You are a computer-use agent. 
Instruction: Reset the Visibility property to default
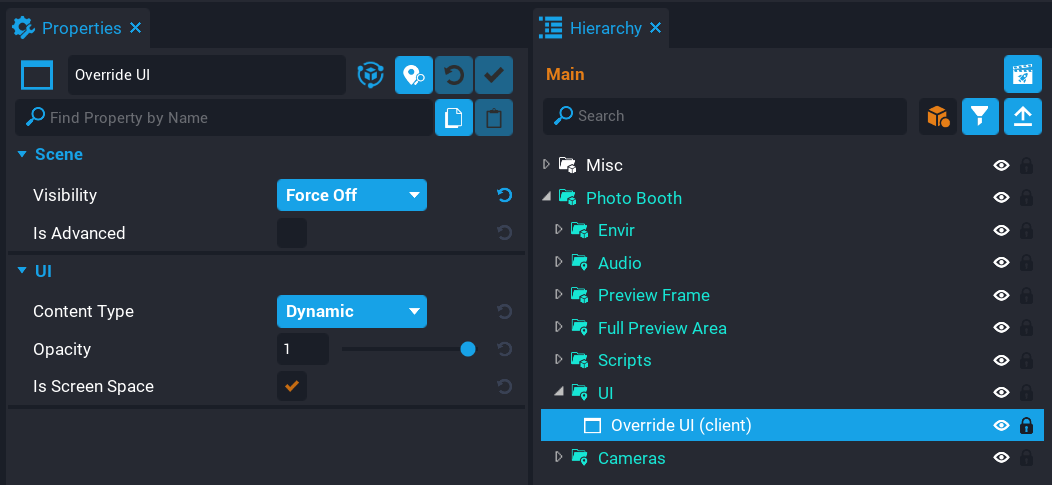click(x=505, y=195)
